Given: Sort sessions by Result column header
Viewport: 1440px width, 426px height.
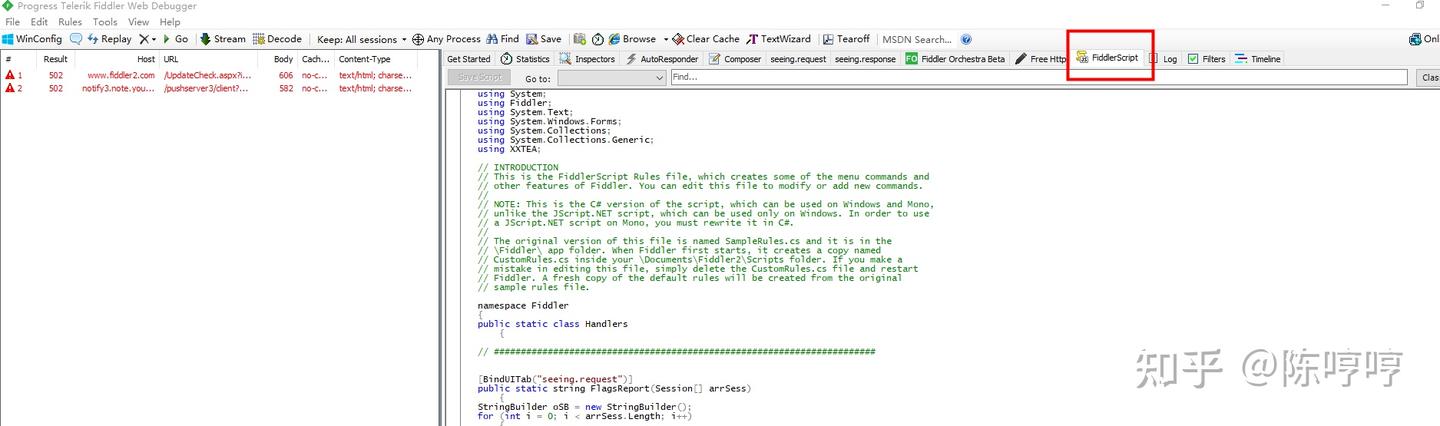Looking at the screenshot, I should click(55, 59).
